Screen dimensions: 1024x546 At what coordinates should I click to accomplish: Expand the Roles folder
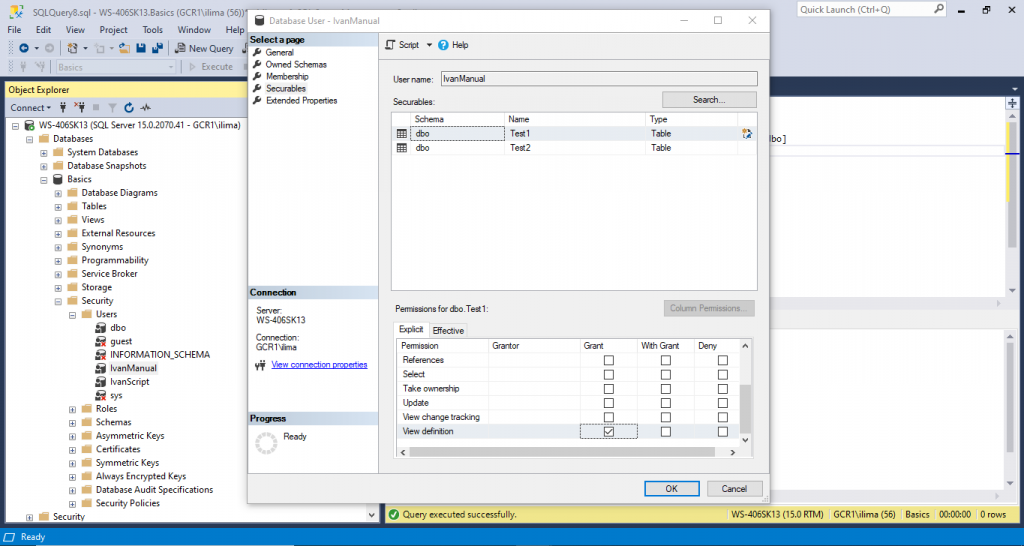(72, 409)
